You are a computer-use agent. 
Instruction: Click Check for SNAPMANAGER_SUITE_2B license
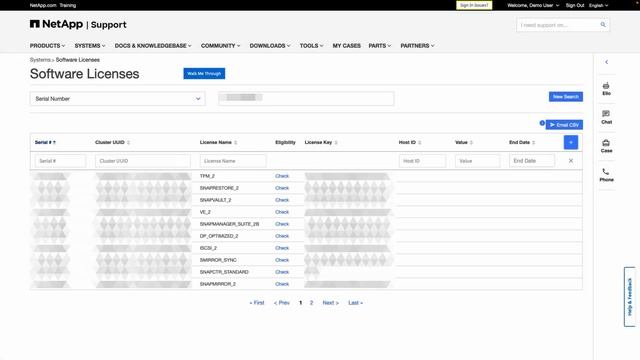[x=282, y=224]
